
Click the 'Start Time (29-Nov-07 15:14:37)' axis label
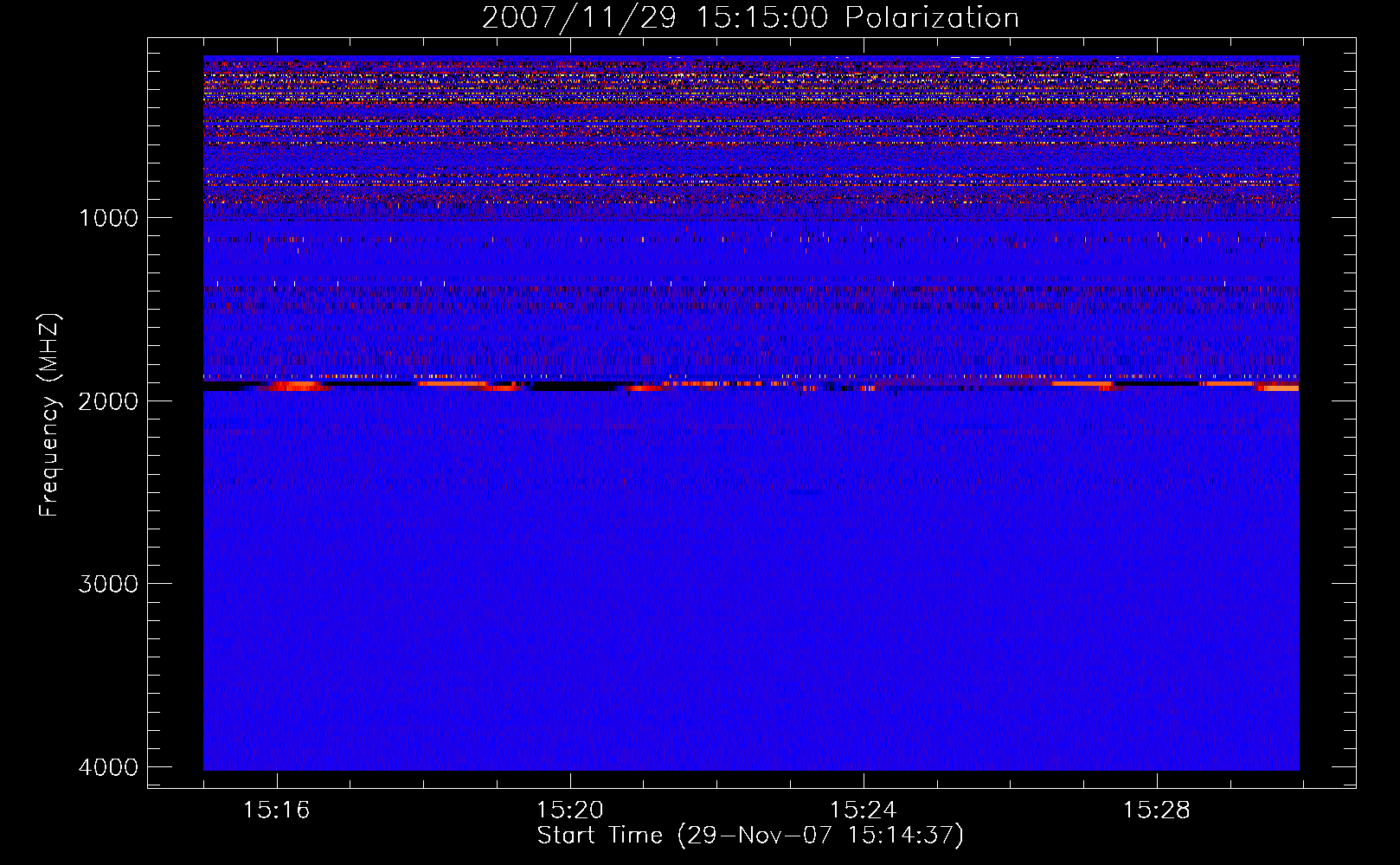coord(750,836)
